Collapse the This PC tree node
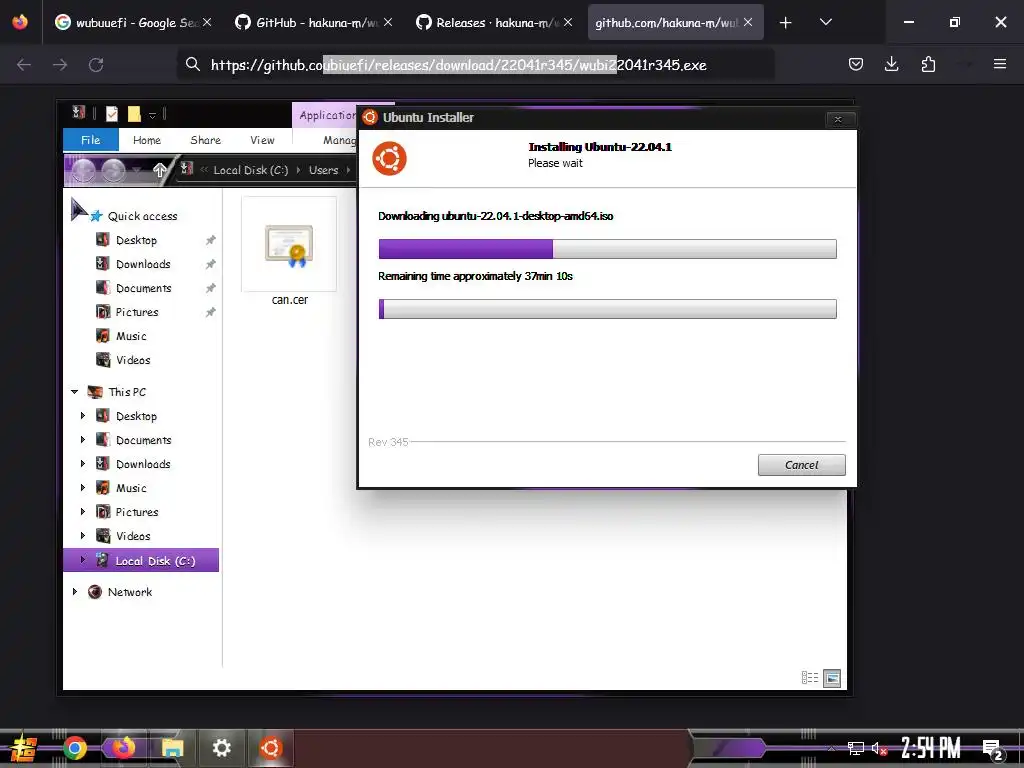Image resolution: width=1024 pixels, height=768 pixels. (74, 392)
